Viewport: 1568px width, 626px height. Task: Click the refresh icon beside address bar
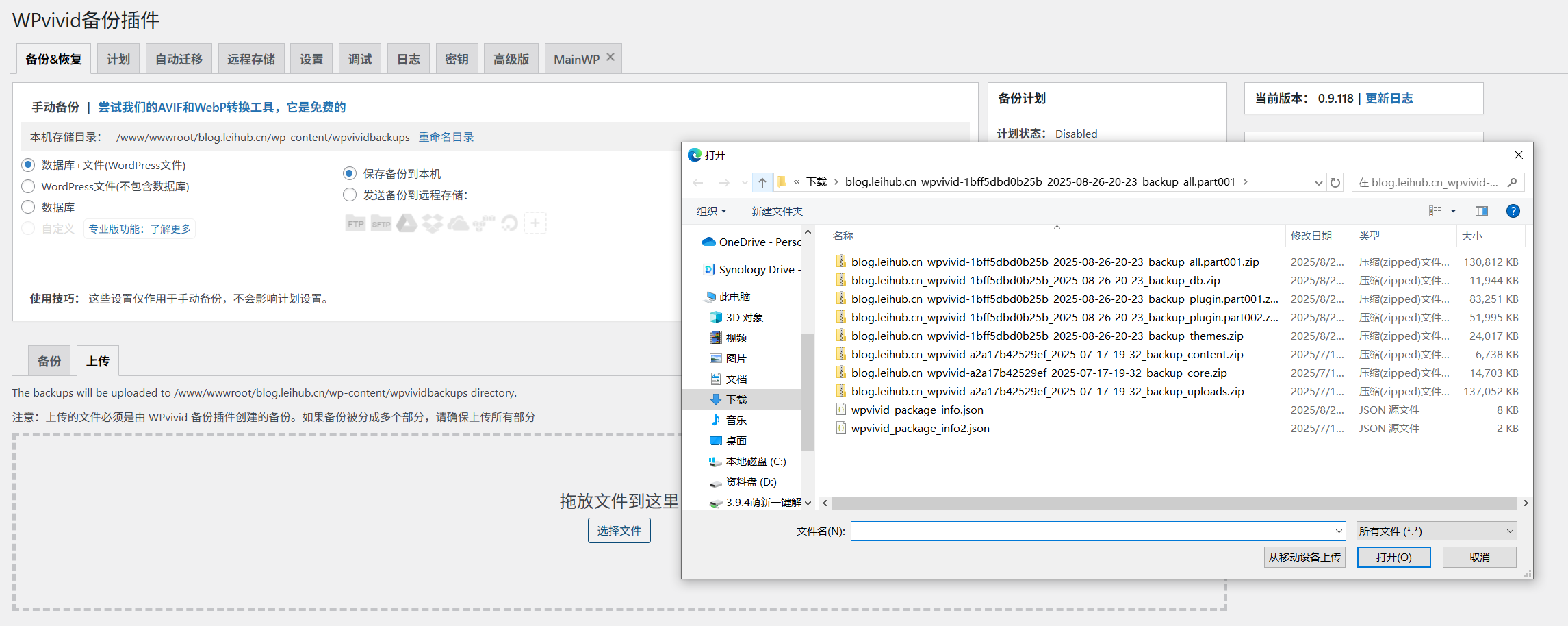[x=1335, y=182]
